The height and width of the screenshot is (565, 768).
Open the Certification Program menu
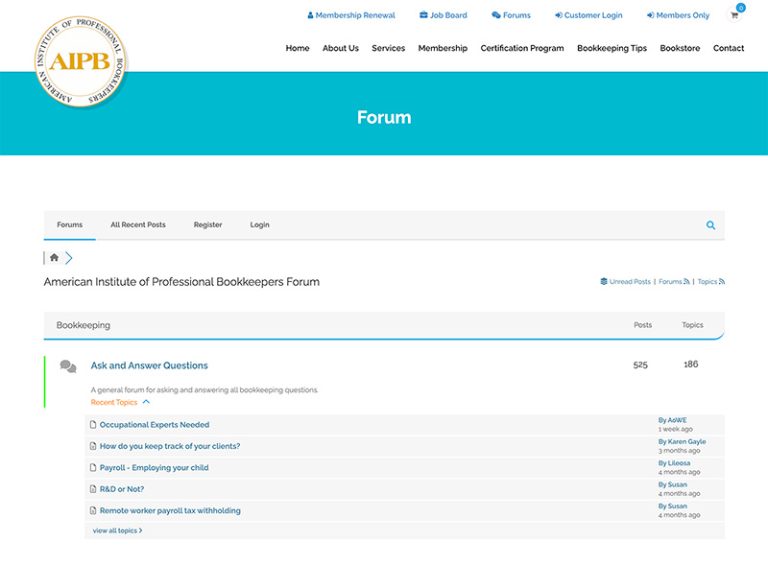coord(521,48)
